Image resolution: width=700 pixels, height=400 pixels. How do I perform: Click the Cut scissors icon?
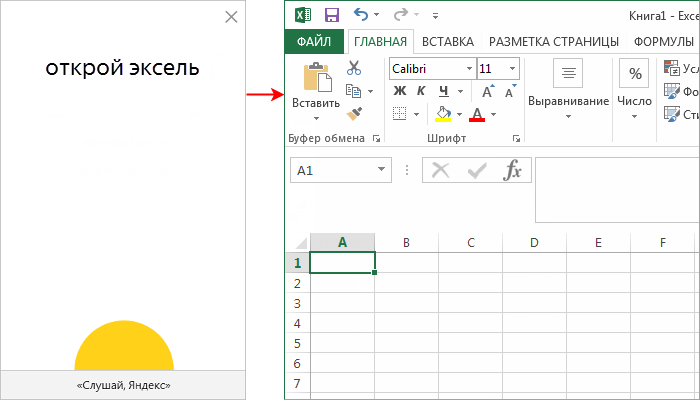coord(354,68)
